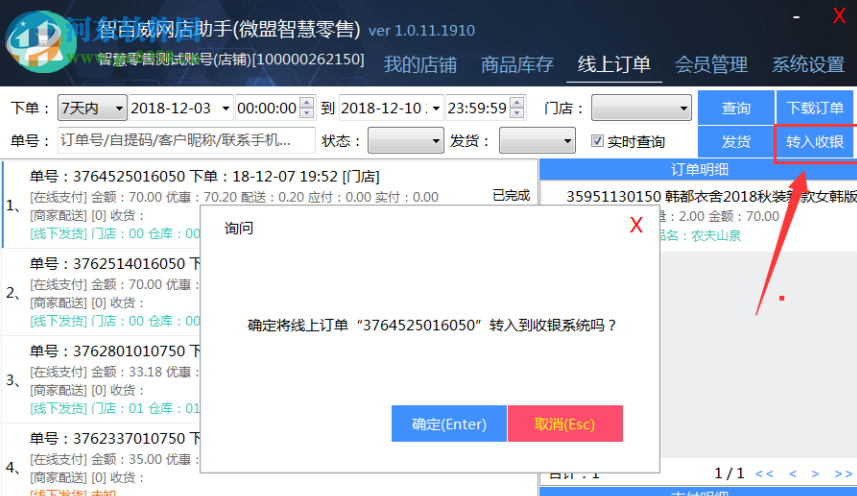
Task: Select order 3762801010750 in list
Action: (x=102, y=379)
